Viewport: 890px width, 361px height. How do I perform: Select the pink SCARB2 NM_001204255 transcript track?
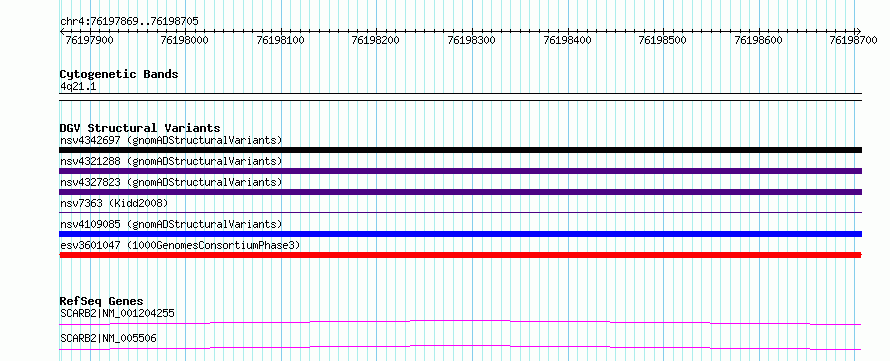pyautogui.click(x=460, y=322)
